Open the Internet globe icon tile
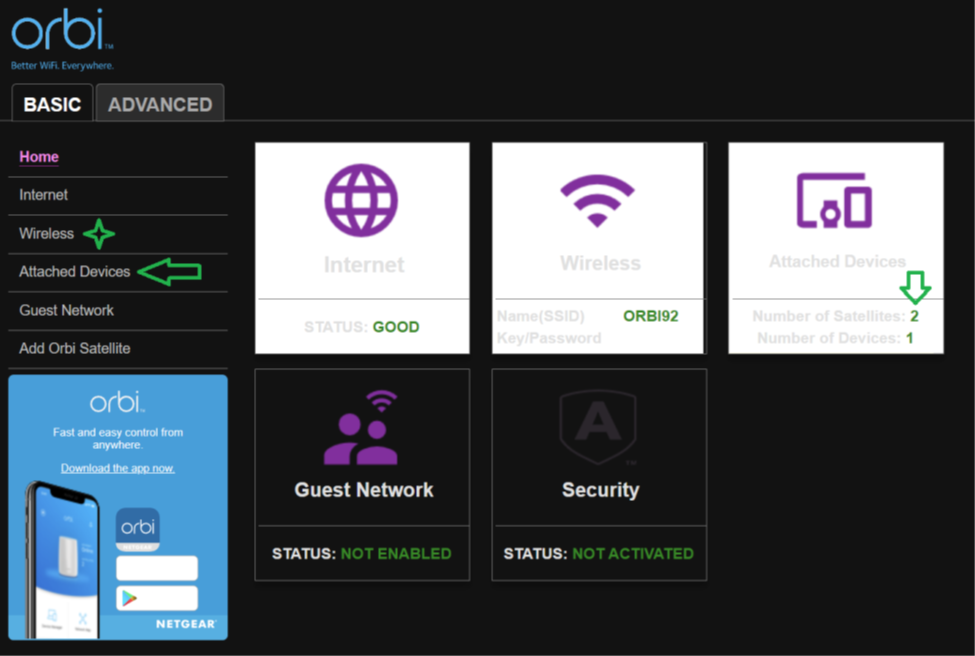 click(x=362, y=200)
